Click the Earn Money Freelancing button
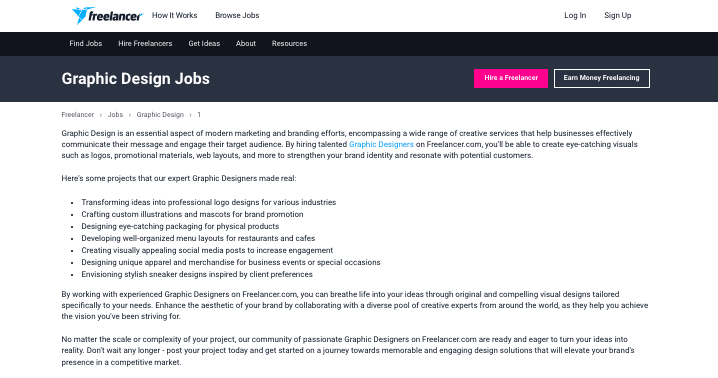The width and height of the screenshot is (718, 378). (x=602, y=78)
